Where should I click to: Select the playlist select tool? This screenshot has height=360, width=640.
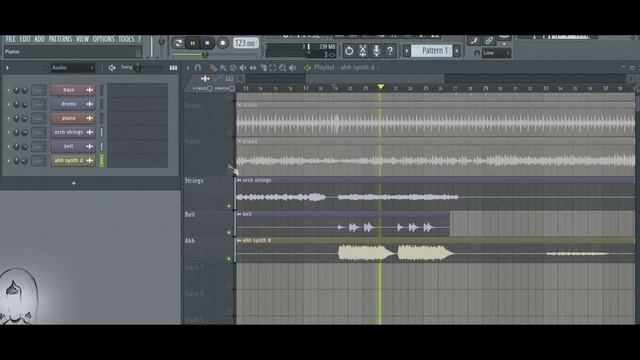pos(273,68)
